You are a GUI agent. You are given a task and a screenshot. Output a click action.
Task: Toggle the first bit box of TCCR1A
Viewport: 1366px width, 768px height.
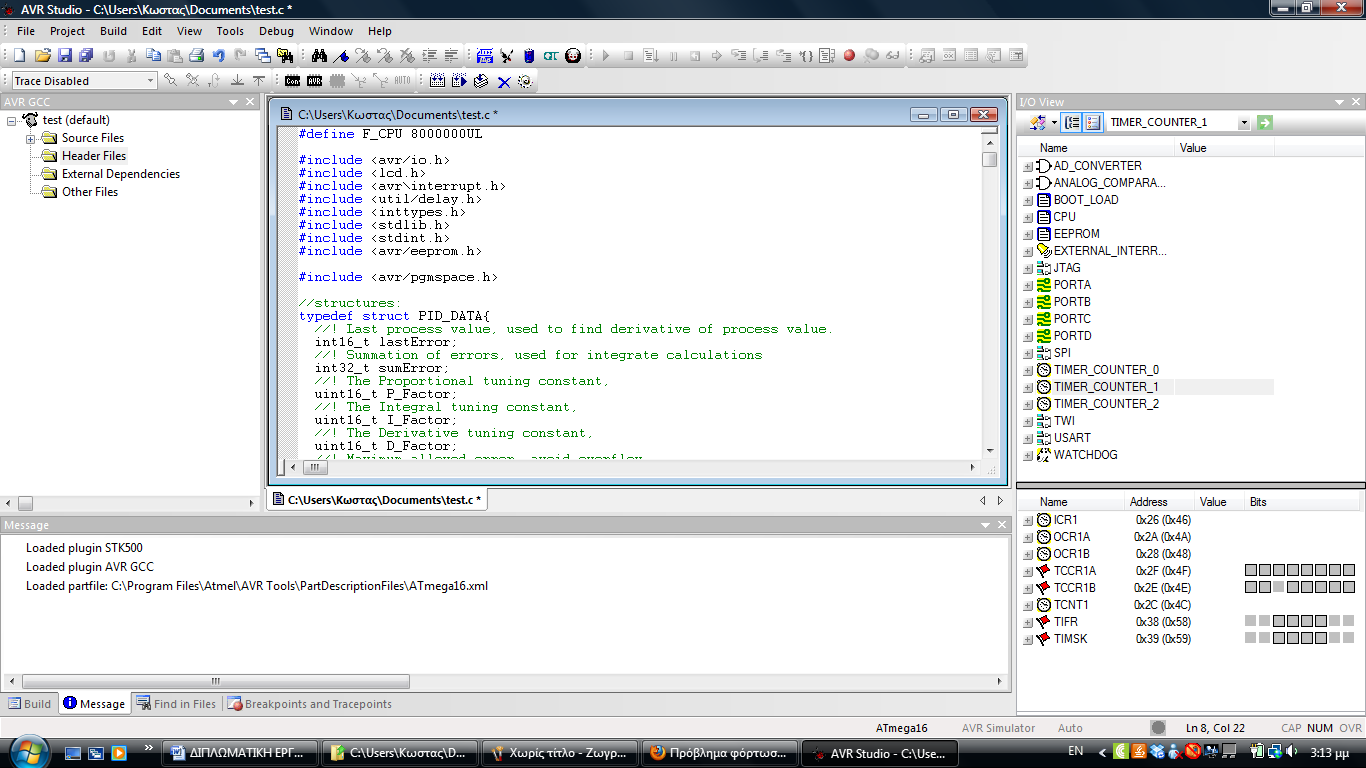[1251, 570]
